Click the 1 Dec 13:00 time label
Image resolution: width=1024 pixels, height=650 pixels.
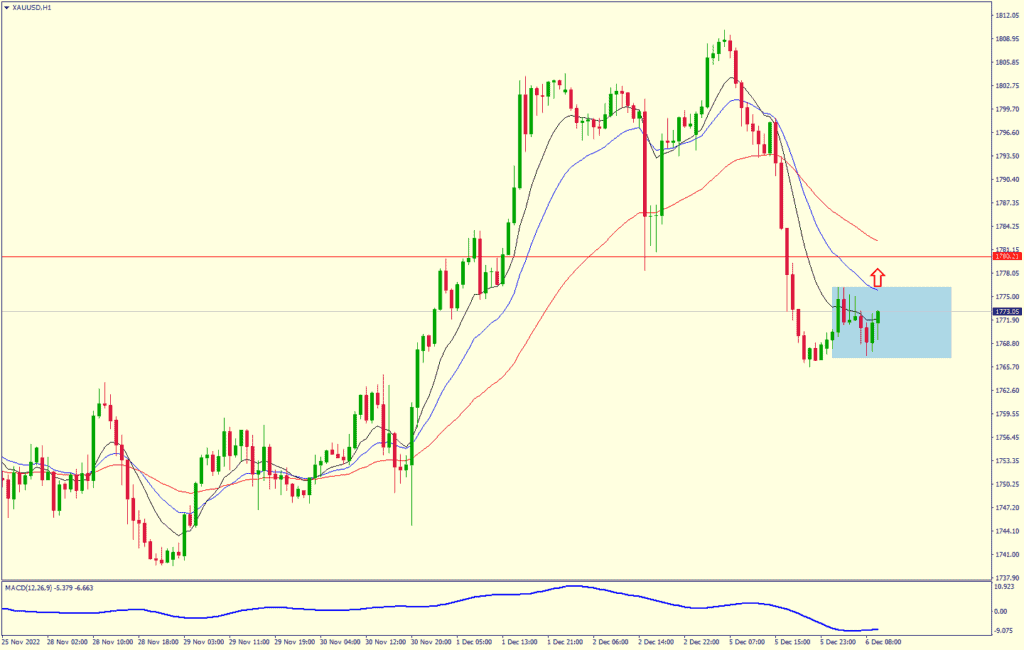[522, 640]
